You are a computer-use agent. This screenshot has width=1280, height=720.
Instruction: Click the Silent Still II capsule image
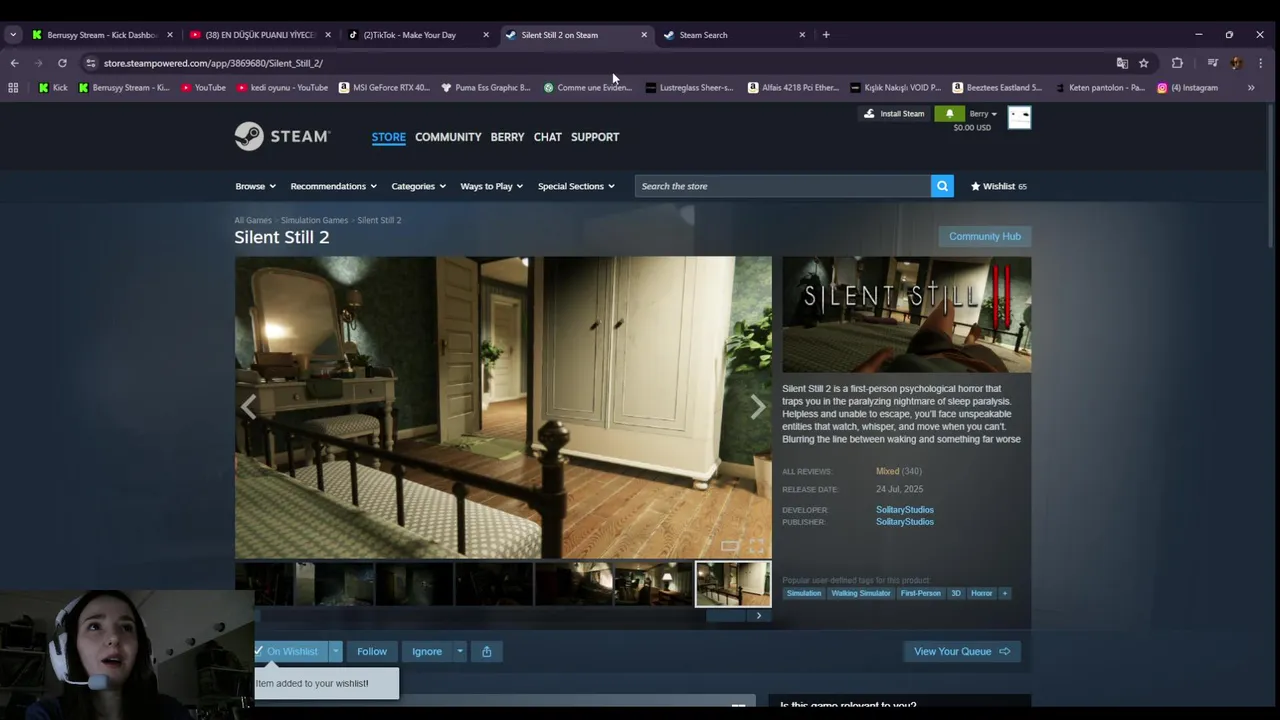click(x=907, y=315)
